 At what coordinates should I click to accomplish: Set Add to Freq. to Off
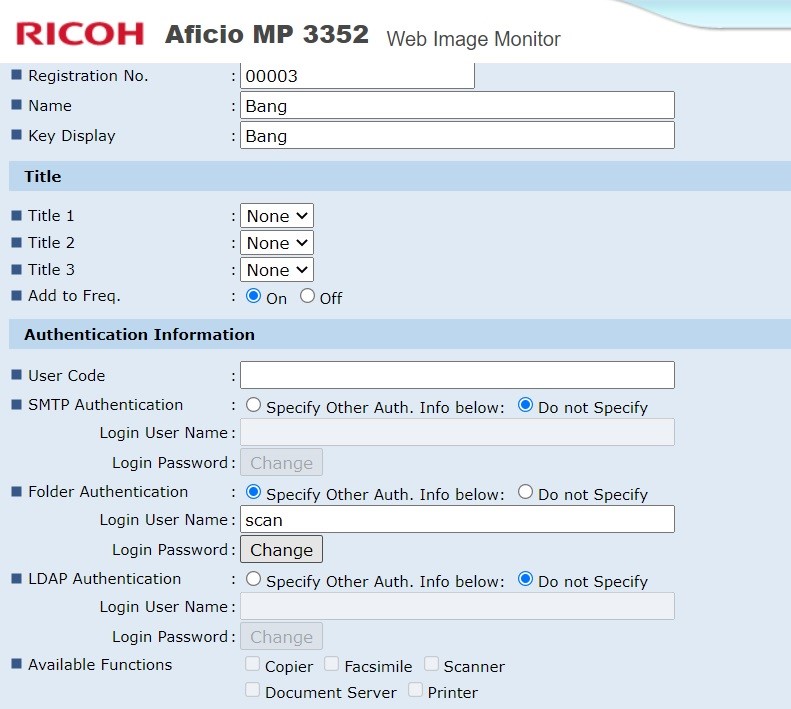(x=307, y=296)
